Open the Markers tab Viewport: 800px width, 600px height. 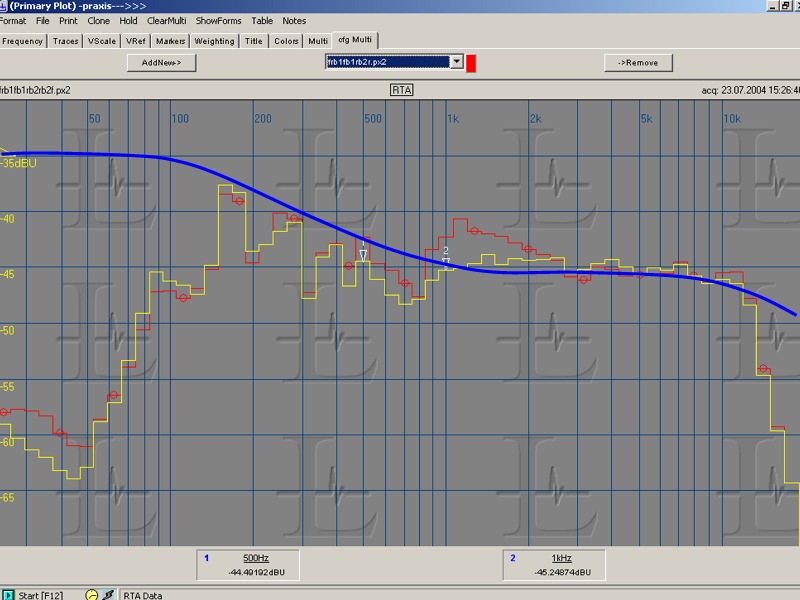tap(170, 41)
